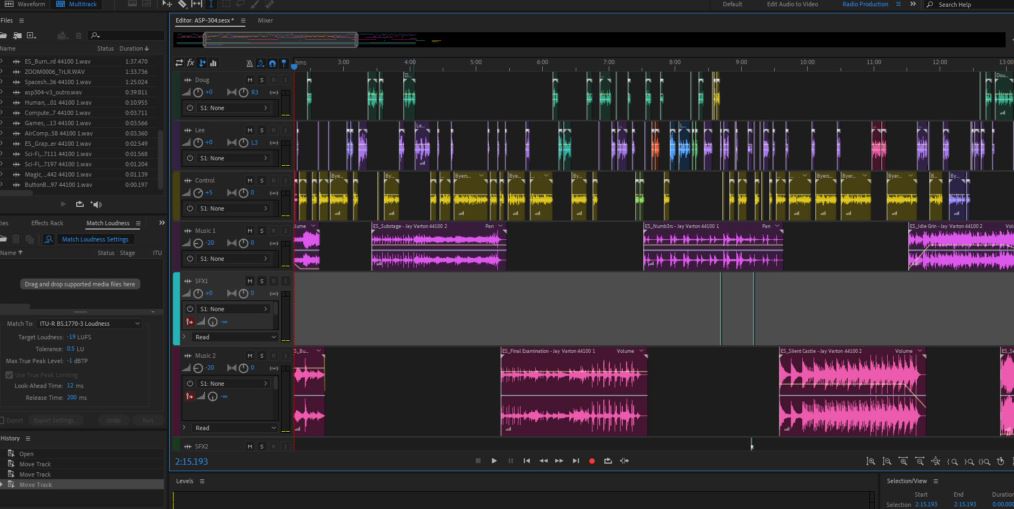Adjust the Control track pan knob

tap(243, 193)
